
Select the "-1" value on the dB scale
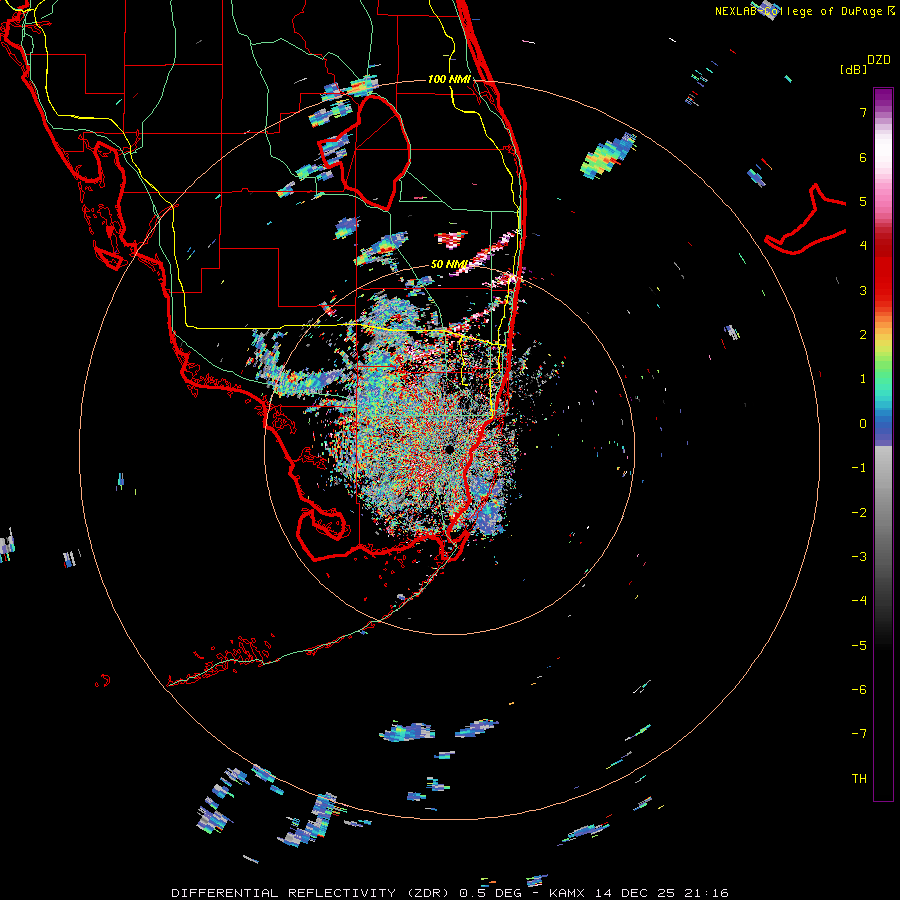coord(859,468)
